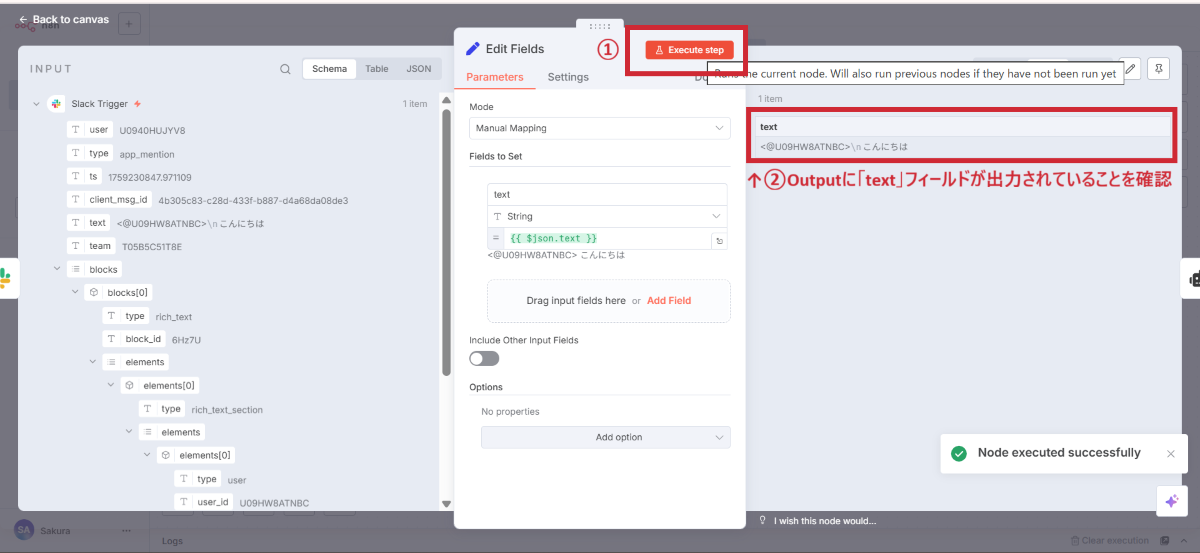Click the INPUT panel vertical scrollbar
Screen dimensions: 1200x553
(x=446, y=240)
